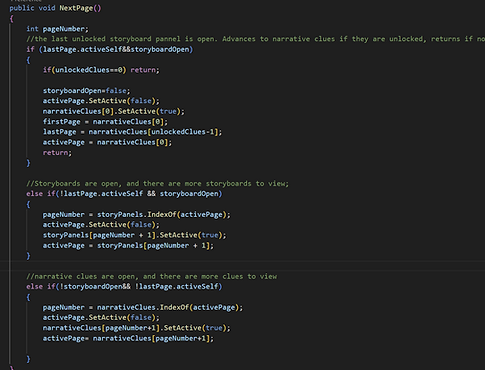The image size is (485, 370).
Task: Click the 'narrativeClues[pageNumber+1].SetActive(true);' line
Action: (x=136, y=328)
